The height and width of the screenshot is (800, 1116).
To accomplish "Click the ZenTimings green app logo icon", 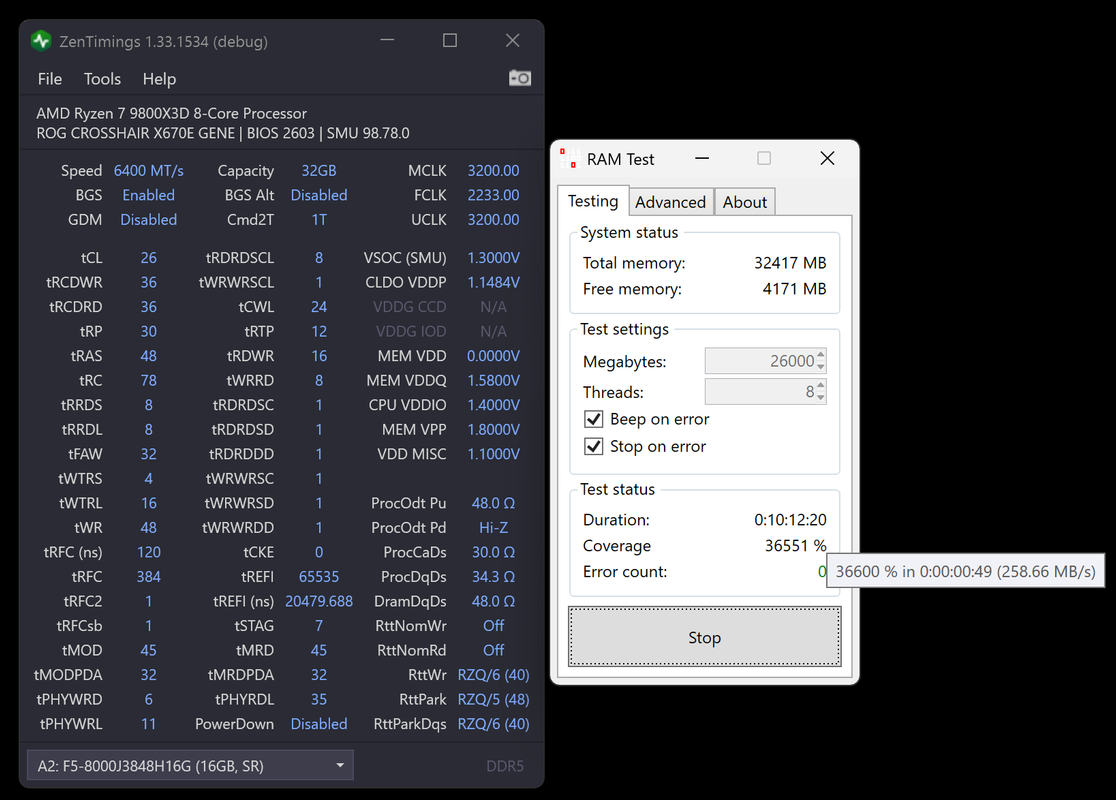I will [41, 41].
